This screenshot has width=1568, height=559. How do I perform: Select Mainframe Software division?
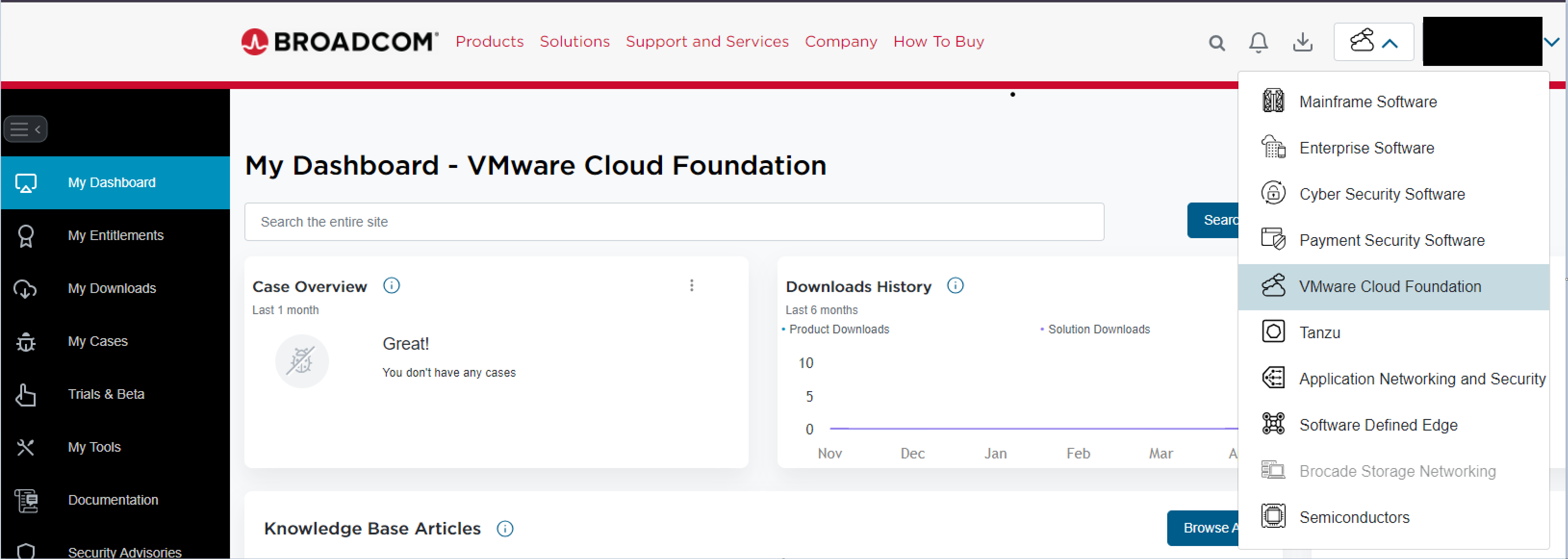click(1393, 102)
